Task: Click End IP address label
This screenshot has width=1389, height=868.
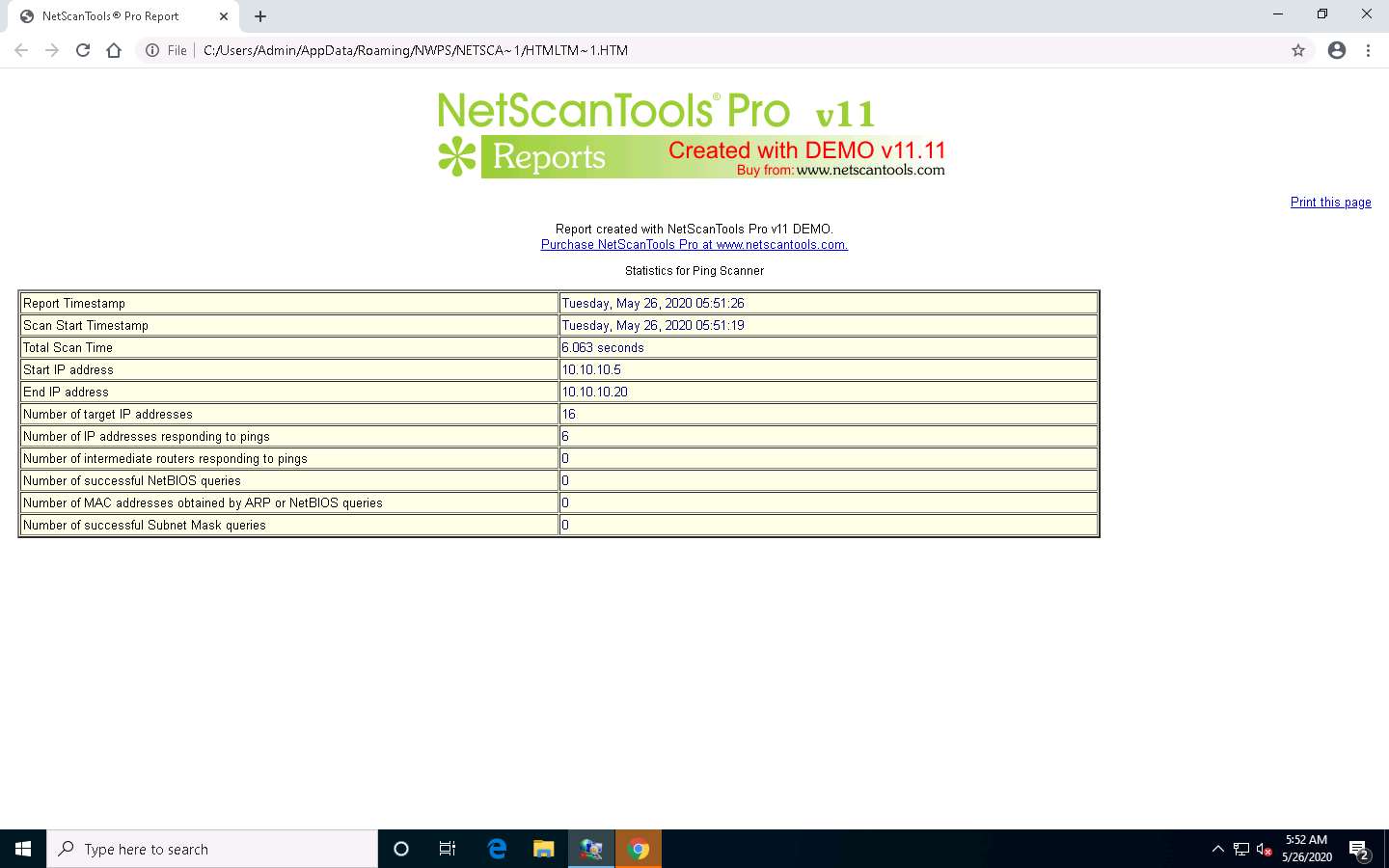Action: (x=66, y=392)
